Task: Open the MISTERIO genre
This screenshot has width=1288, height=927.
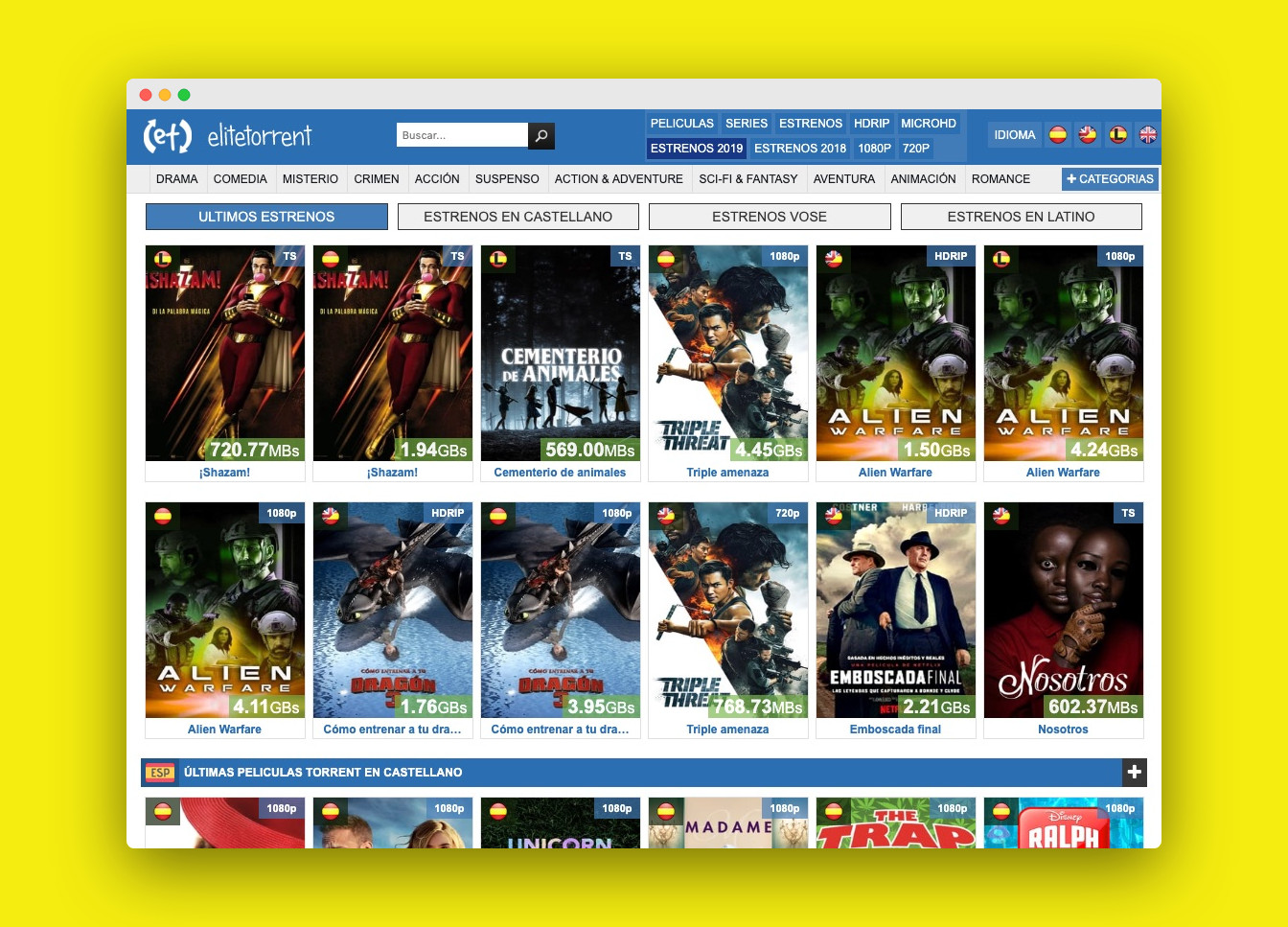Action: point(310,179)
